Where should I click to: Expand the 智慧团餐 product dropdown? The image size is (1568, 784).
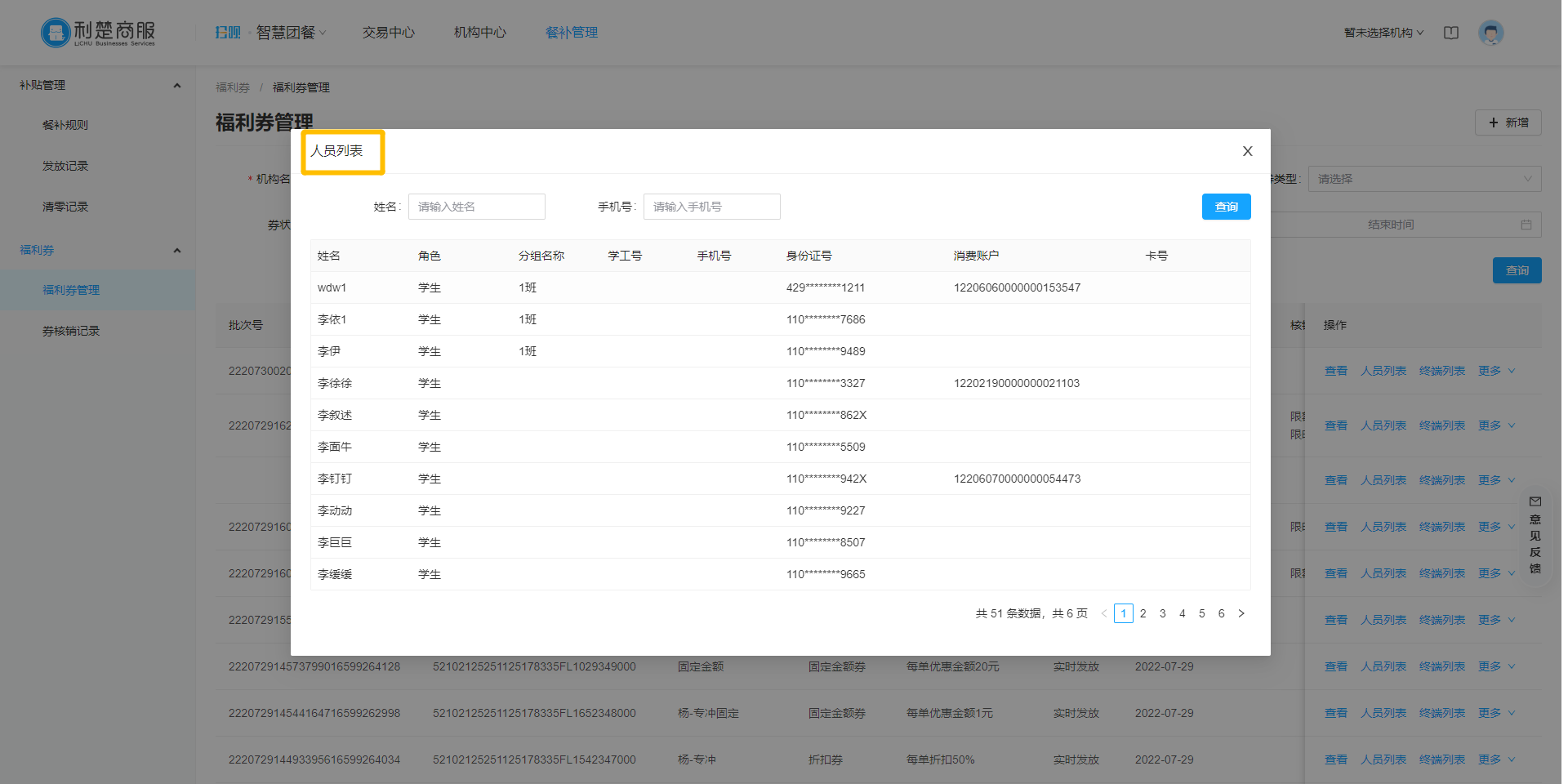coord(291,33)
